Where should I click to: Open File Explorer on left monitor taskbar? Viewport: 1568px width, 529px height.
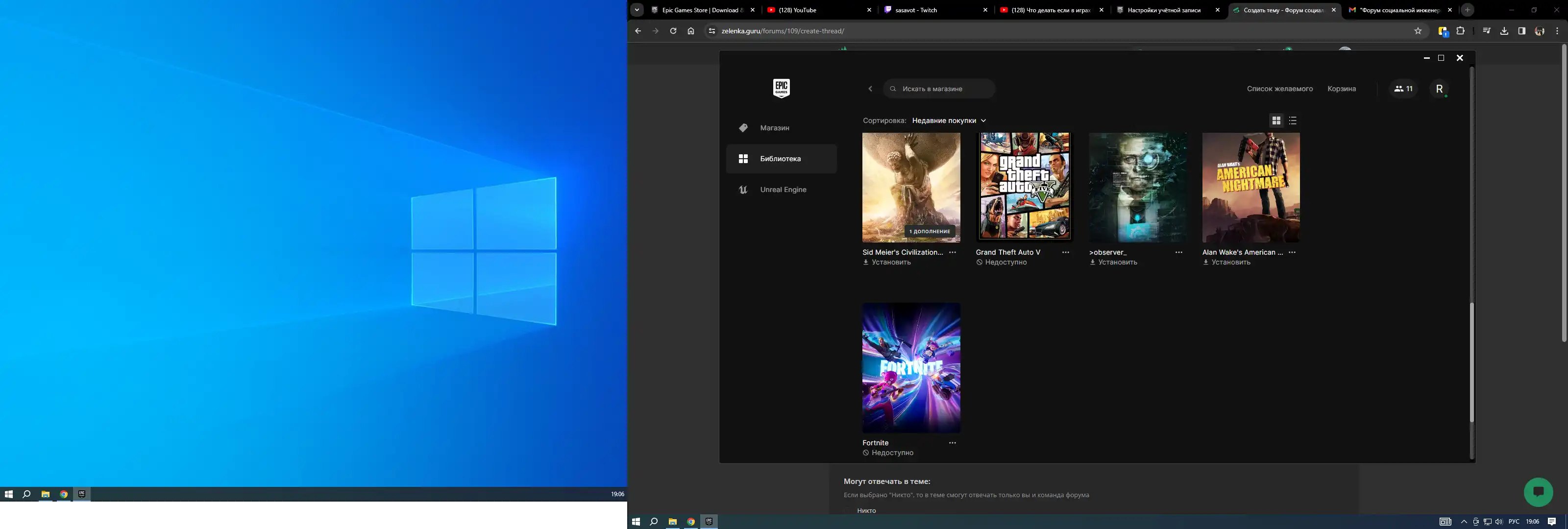click(x=45, y=494)
